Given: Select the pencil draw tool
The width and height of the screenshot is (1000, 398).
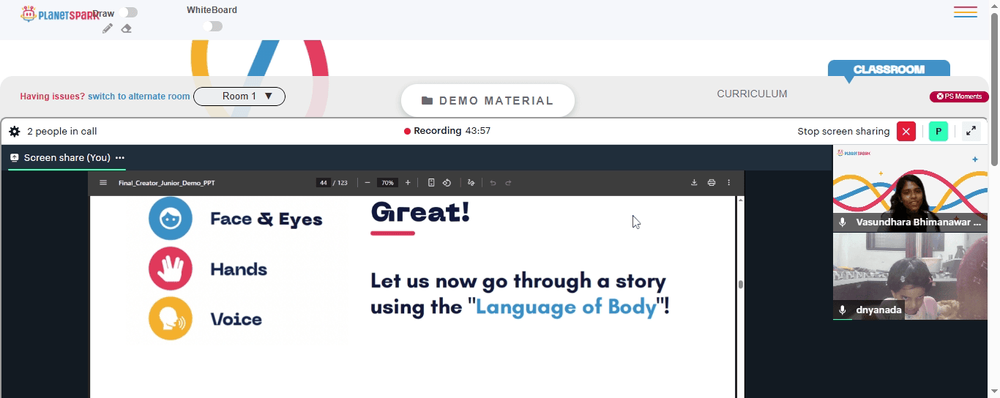Looking at the screenshot, I should pyautogui.click(x=107, y=28).
